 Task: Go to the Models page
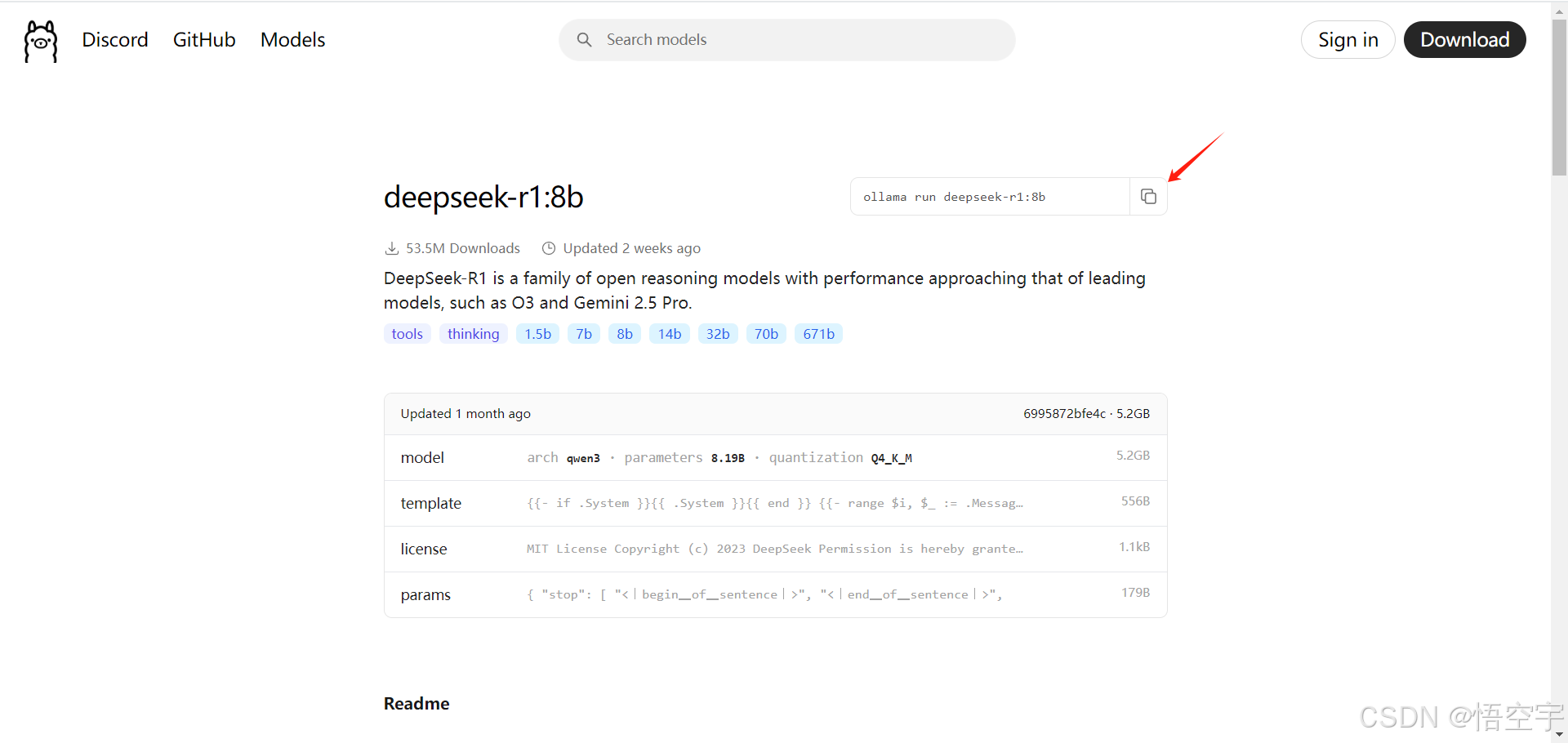pos(292,40)
